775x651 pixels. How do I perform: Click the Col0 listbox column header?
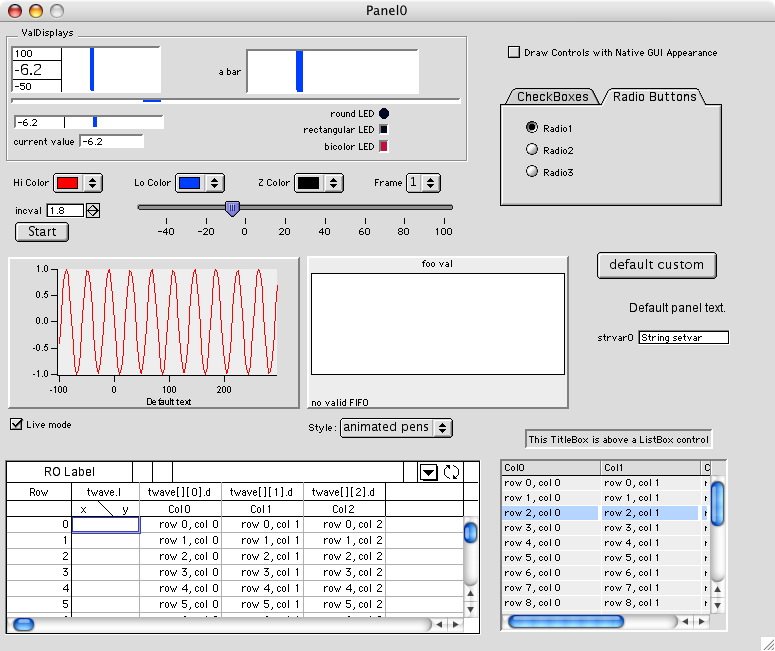pos(552,468)
